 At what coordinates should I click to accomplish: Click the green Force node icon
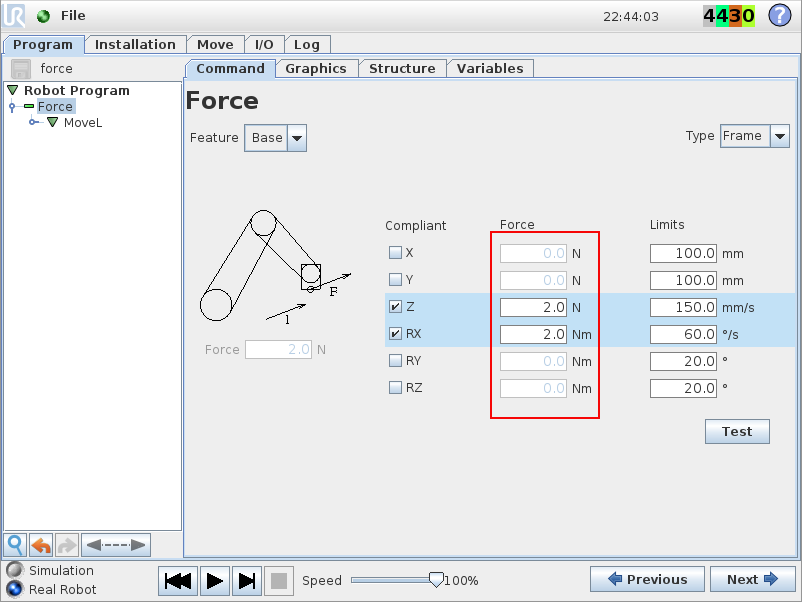click(x=29, y=106)
